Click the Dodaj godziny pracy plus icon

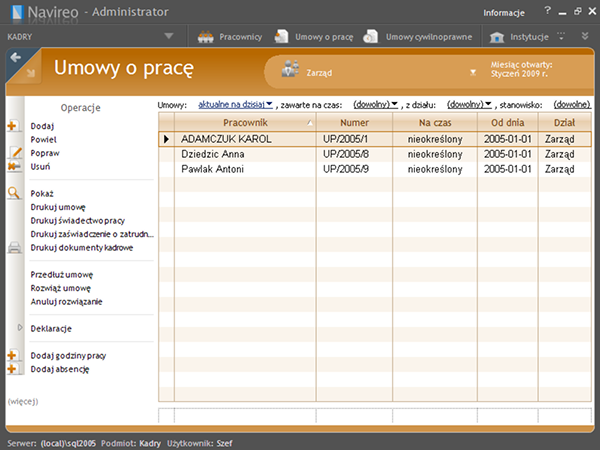[x=13, y=355]
